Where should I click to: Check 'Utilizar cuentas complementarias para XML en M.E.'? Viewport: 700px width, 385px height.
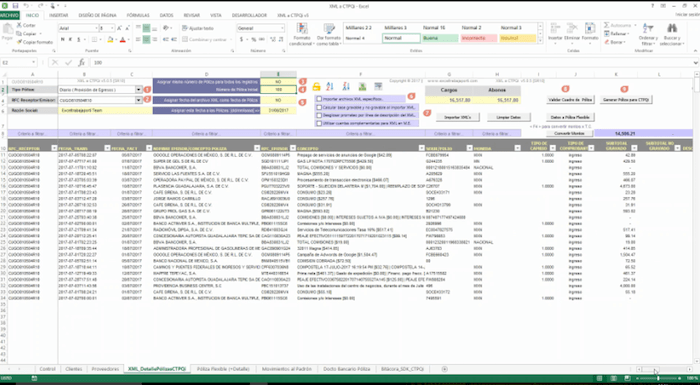click(319, 123)
